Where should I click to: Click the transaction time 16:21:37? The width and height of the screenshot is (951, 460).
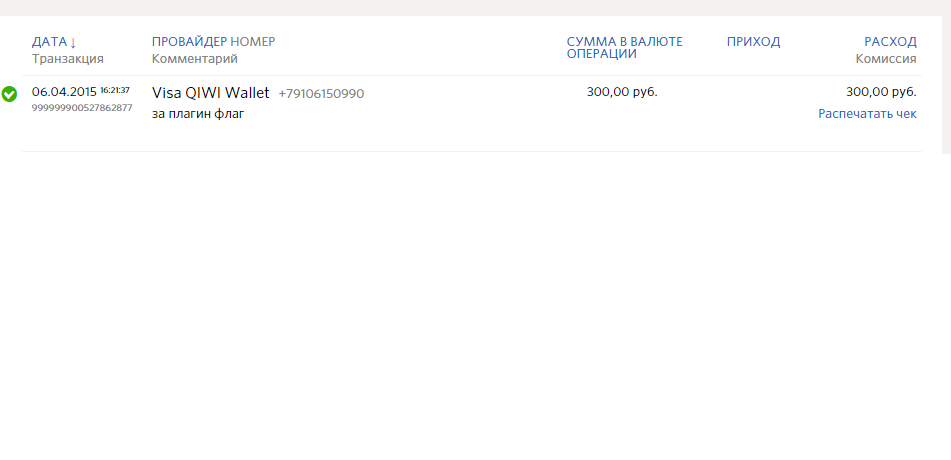[x=115, y=90]
